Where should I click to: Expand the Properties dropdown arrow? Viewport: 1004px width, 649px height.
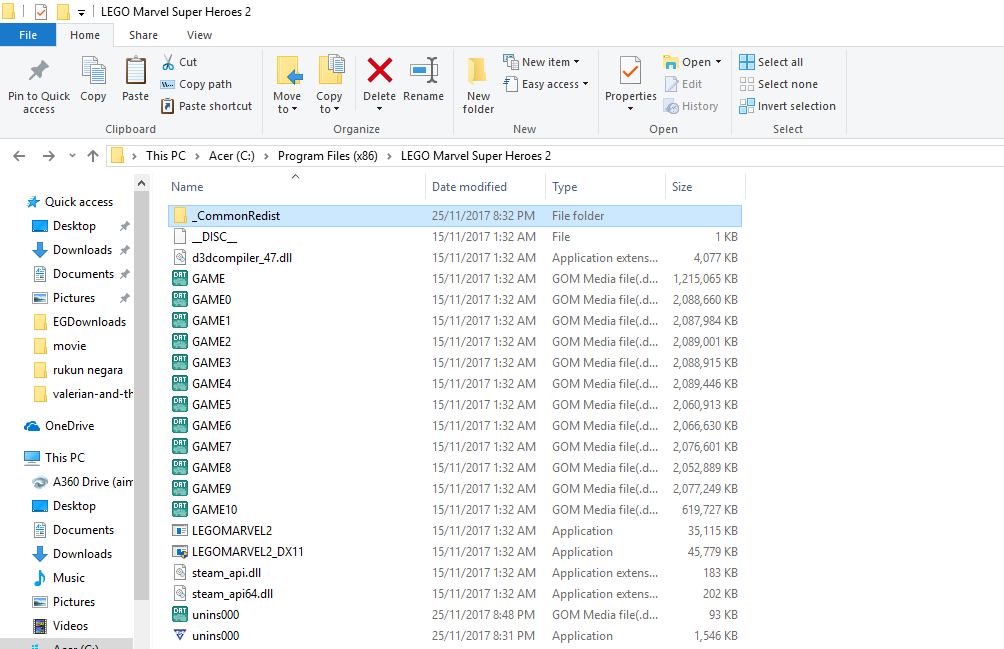click(x=631, y=109)
